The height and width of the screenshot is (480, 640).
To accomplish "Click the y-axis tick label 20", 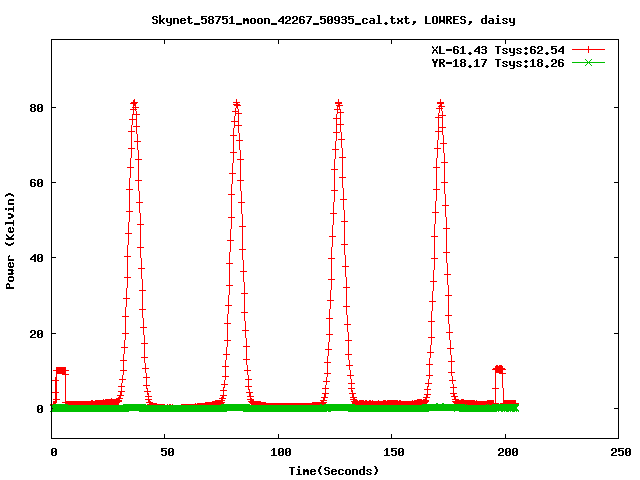I will coord(37,333).
